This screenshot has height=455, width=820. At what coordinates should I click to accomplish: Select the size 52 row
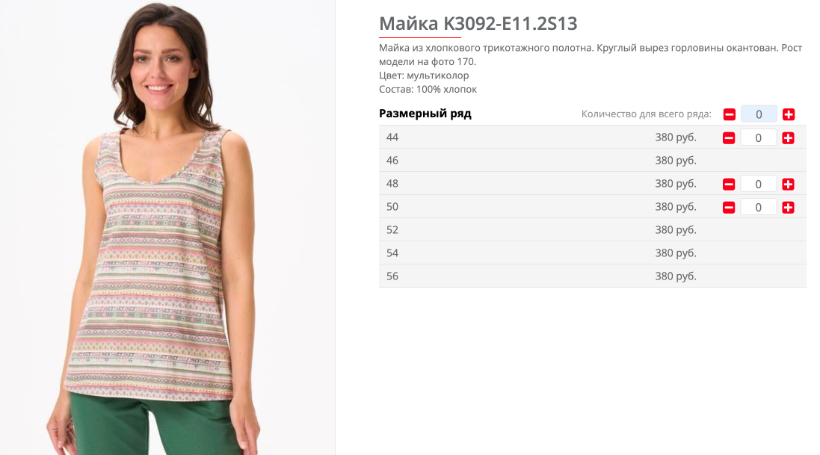(x=593, y=230)
